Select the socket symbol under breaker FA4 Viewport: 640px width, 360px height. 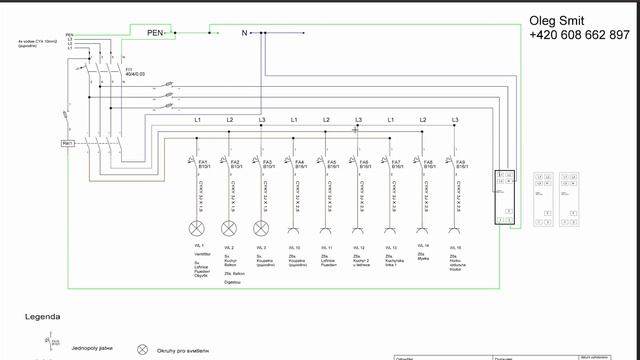coord(293,231)
